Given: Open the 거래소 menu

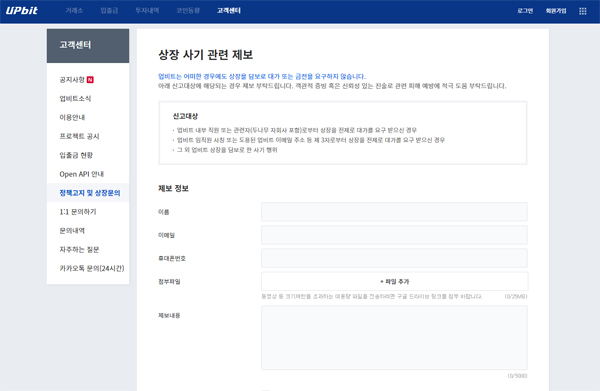Looking at the screenshot, I should (74, 11).
